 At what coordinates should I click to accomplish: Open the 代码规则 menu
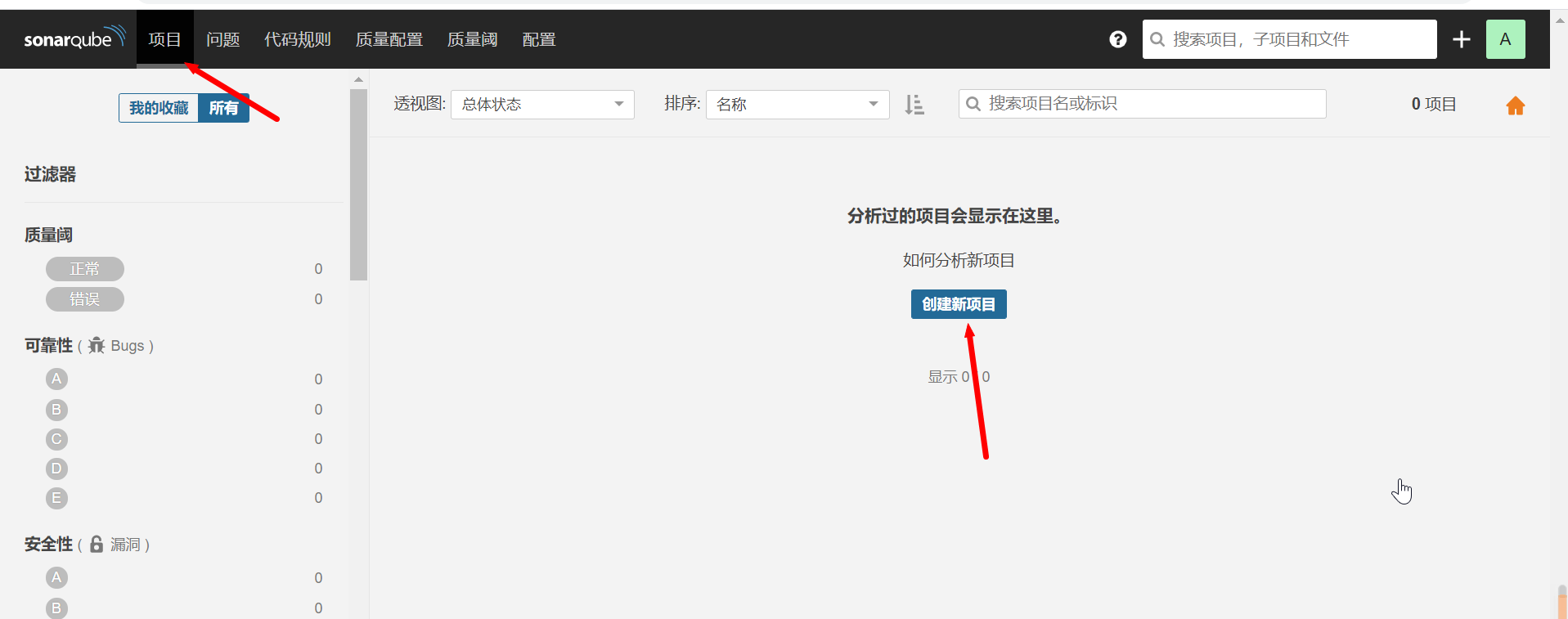297,39
